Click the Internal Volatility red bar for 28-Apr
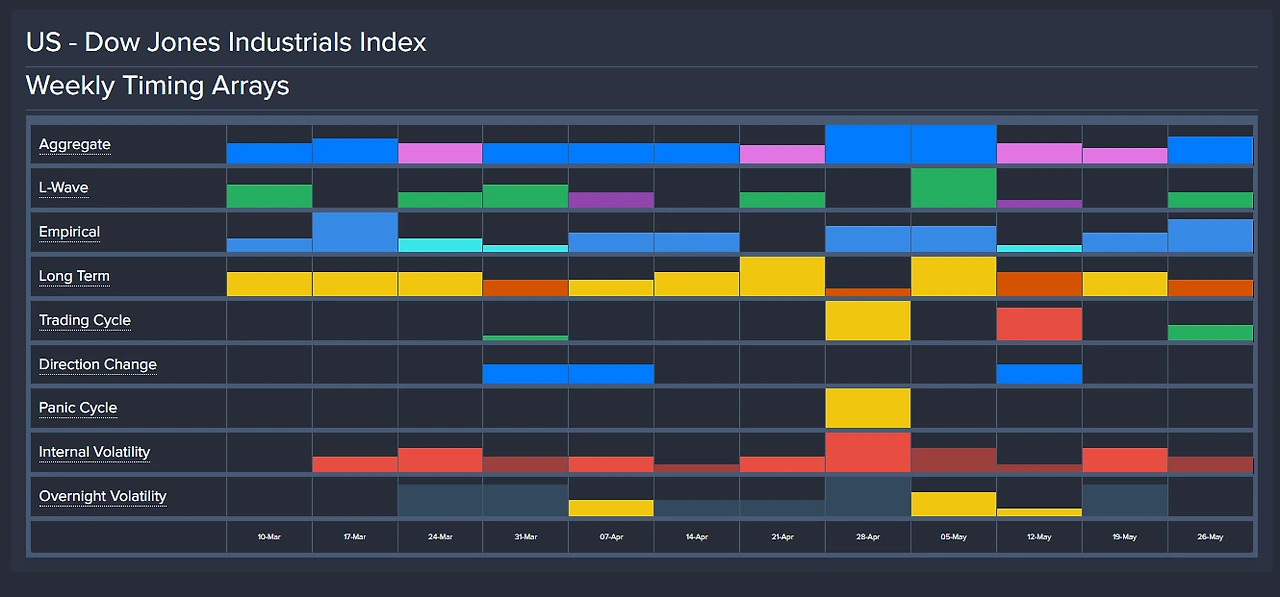Image resolution: width=1280 pixels, height=597 pixels. tap(868, 452)
